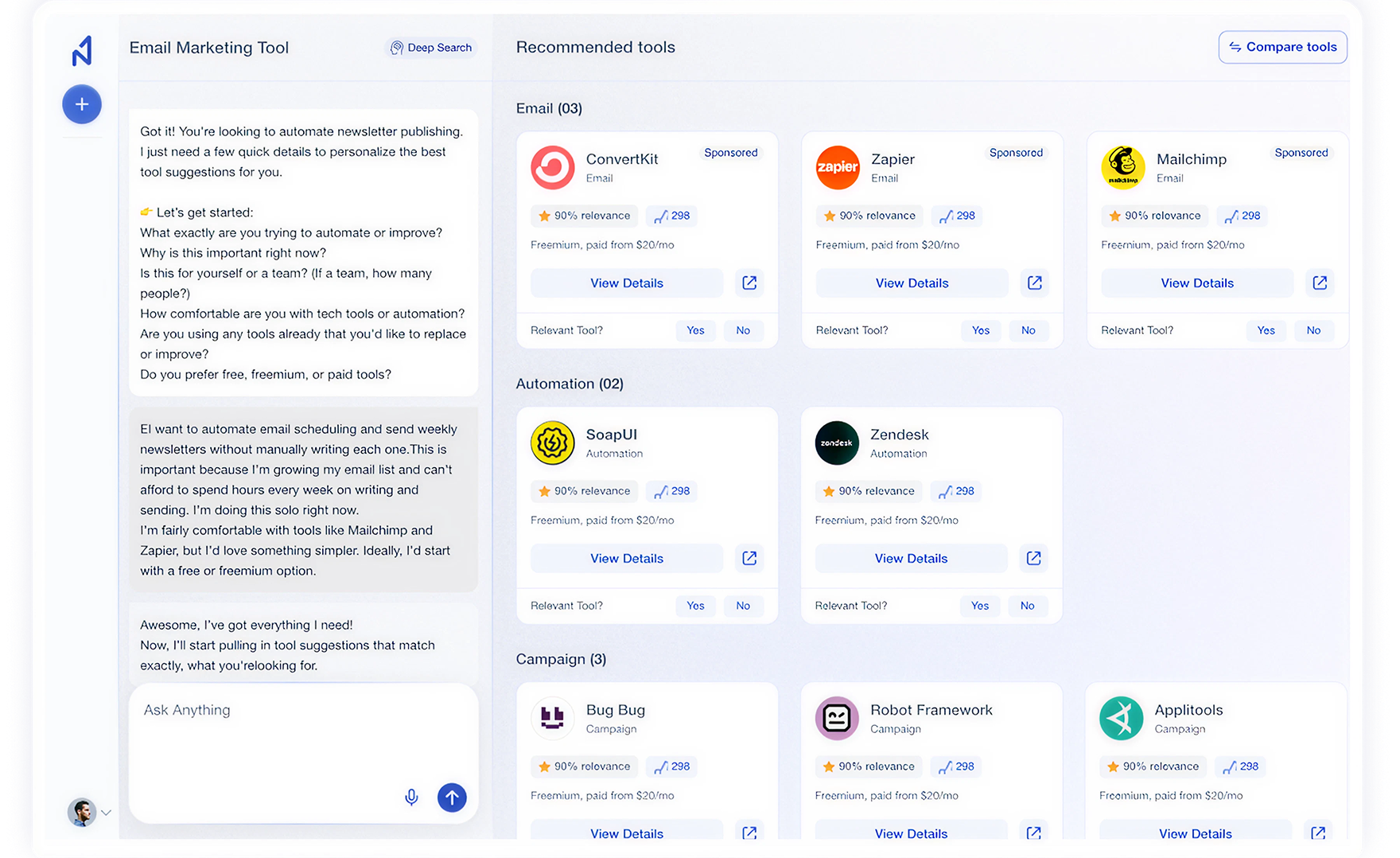The image size is (1400, 858).
Task: Mark Zendesk as not relevant with No
Action: point(1028,606)
